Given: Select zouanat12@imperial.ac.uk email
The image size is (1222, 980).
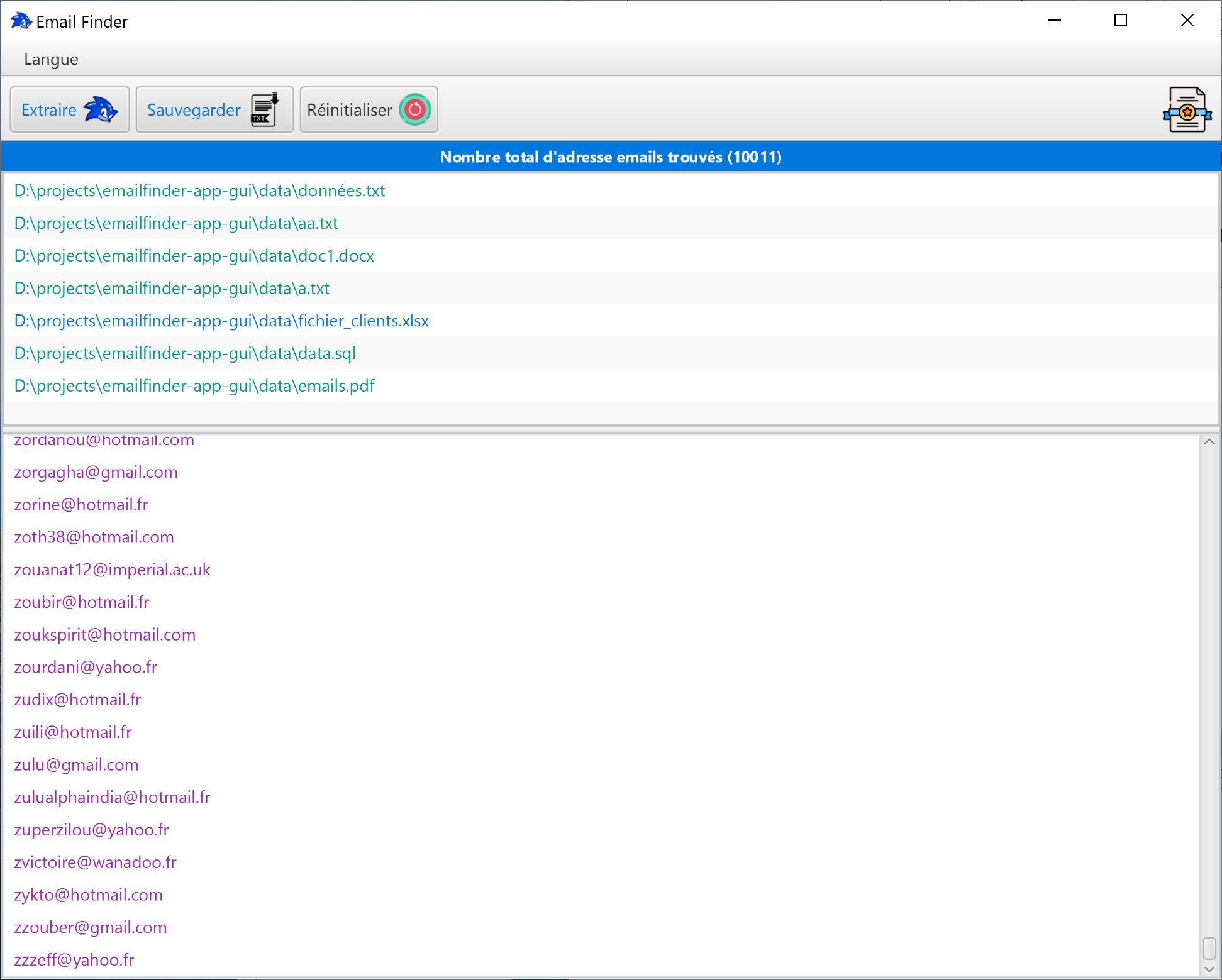Looking at the screenshot, I should tap(112, 570).
